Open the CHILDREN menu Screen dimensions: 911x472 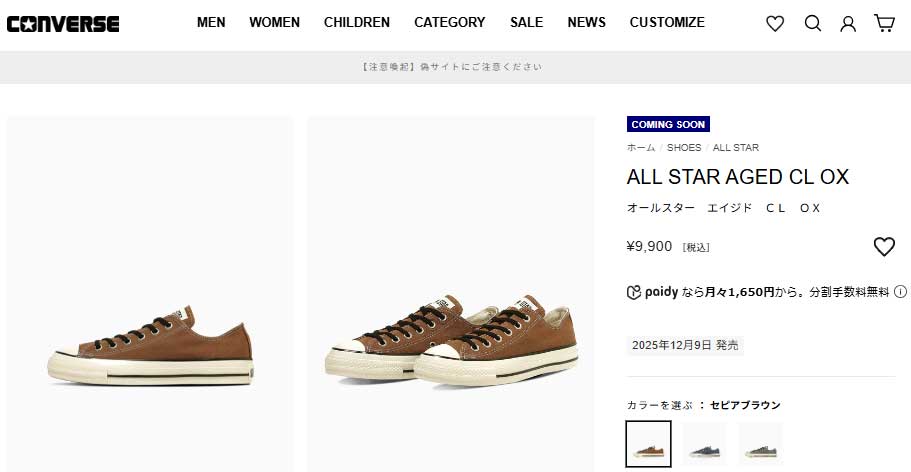tap(356, 22)
